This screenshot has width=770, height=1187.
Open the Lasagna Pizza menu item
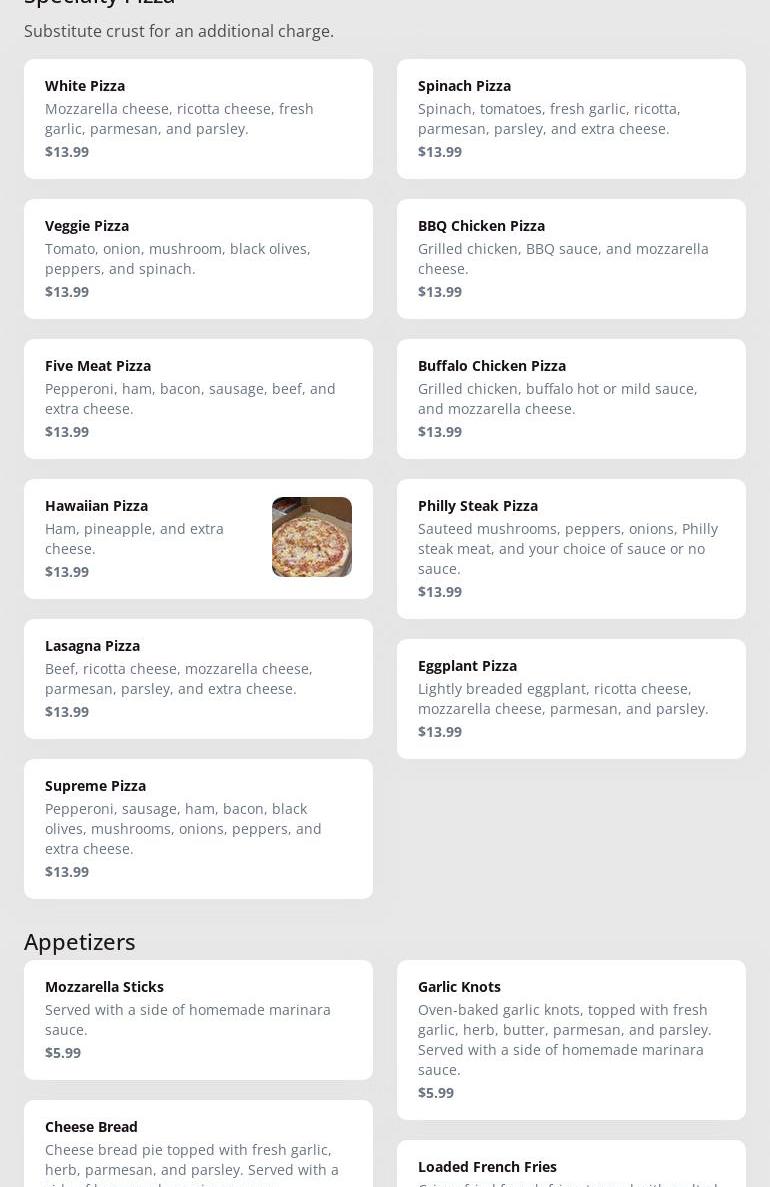[x=198, y=679]
